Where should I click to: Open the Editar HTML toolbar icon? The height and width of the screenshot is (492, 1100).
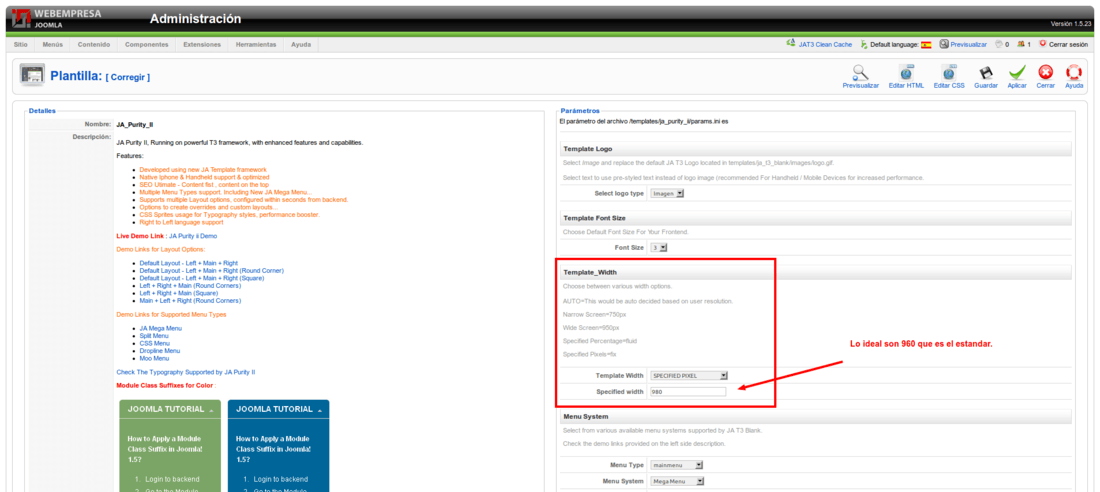point(906,72)
